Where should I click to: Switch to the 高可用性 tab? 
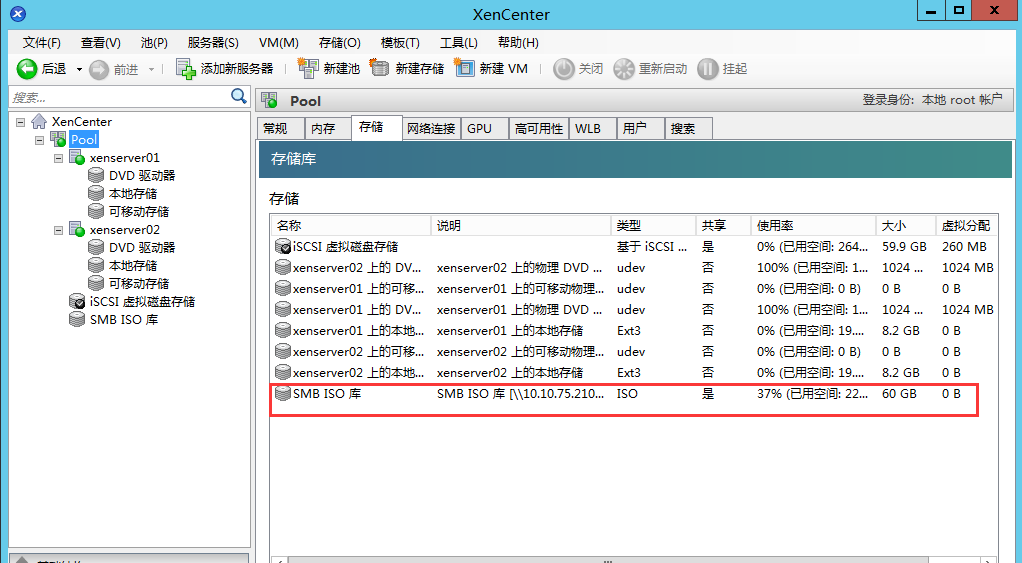tap(538, 128)
